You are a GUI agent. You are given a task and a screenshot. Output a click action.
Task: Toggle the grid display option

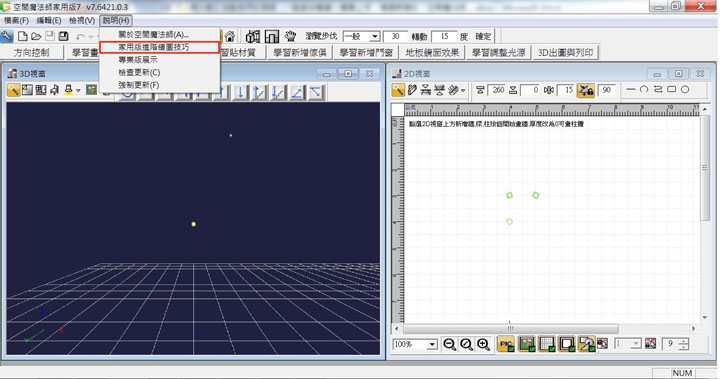tap(547, 344)
